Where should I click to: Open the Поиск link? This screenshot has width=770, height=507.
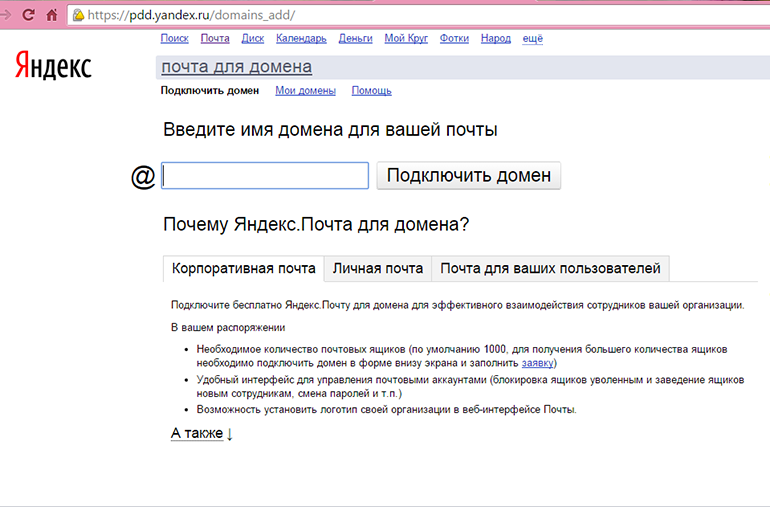point(174,38)
